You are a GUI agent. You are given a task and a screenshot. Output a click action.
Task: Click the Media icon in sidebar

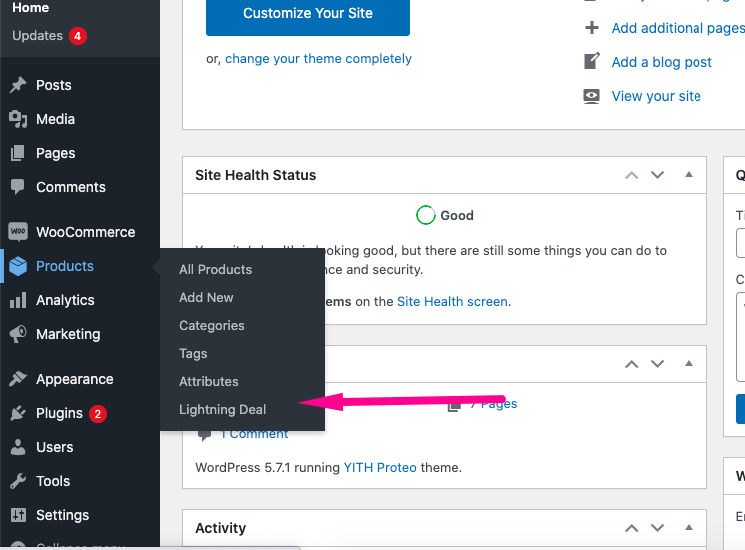coord(18,119)
